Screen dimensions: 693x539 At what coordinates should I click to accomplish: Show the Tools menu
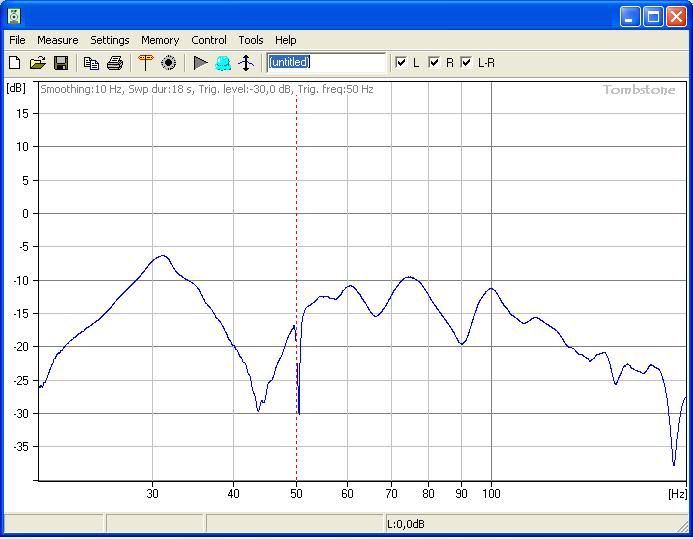tap(251, 40)
